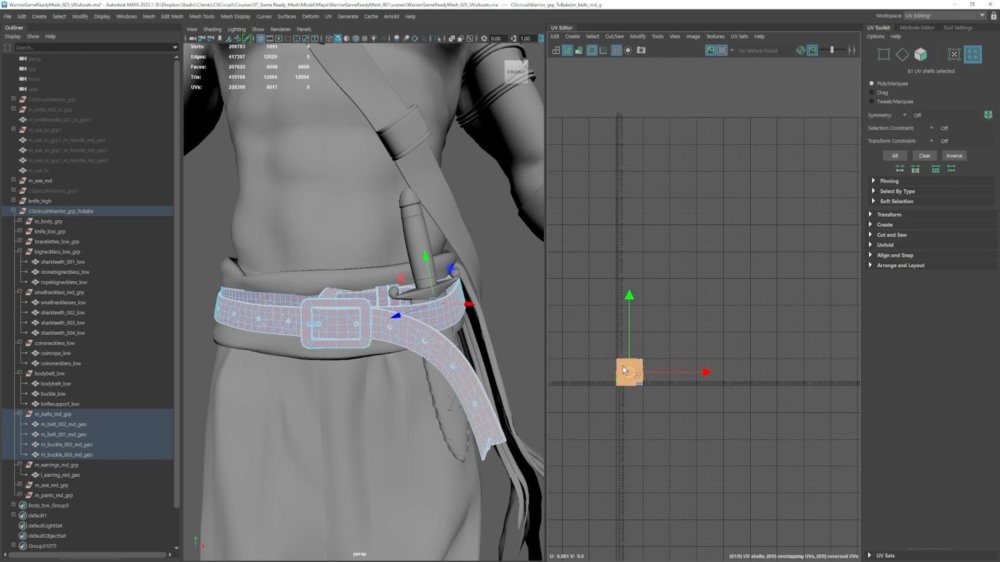The width and height of the screenshot is (1000, 562).
Task: Click the texture dim slider handle
Action: coord(832,50)
